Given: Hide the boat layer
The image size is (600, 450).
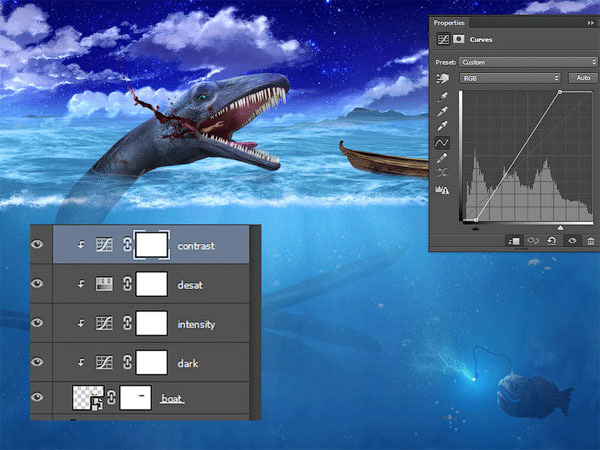Looking at the screenshot, I should coord(37,397).
